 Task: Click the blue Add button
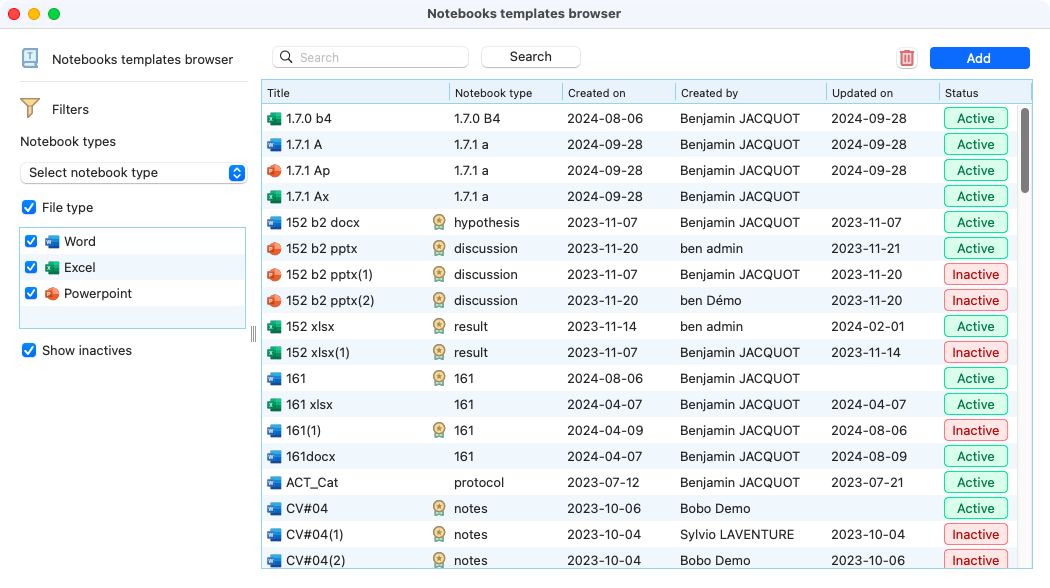979,58
